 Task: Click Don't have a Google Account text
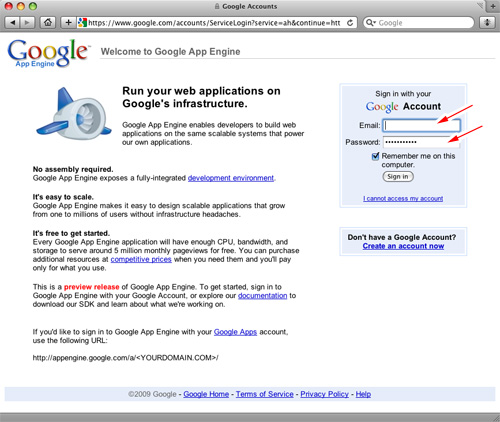pyautogui.click(x=402, y=237)
